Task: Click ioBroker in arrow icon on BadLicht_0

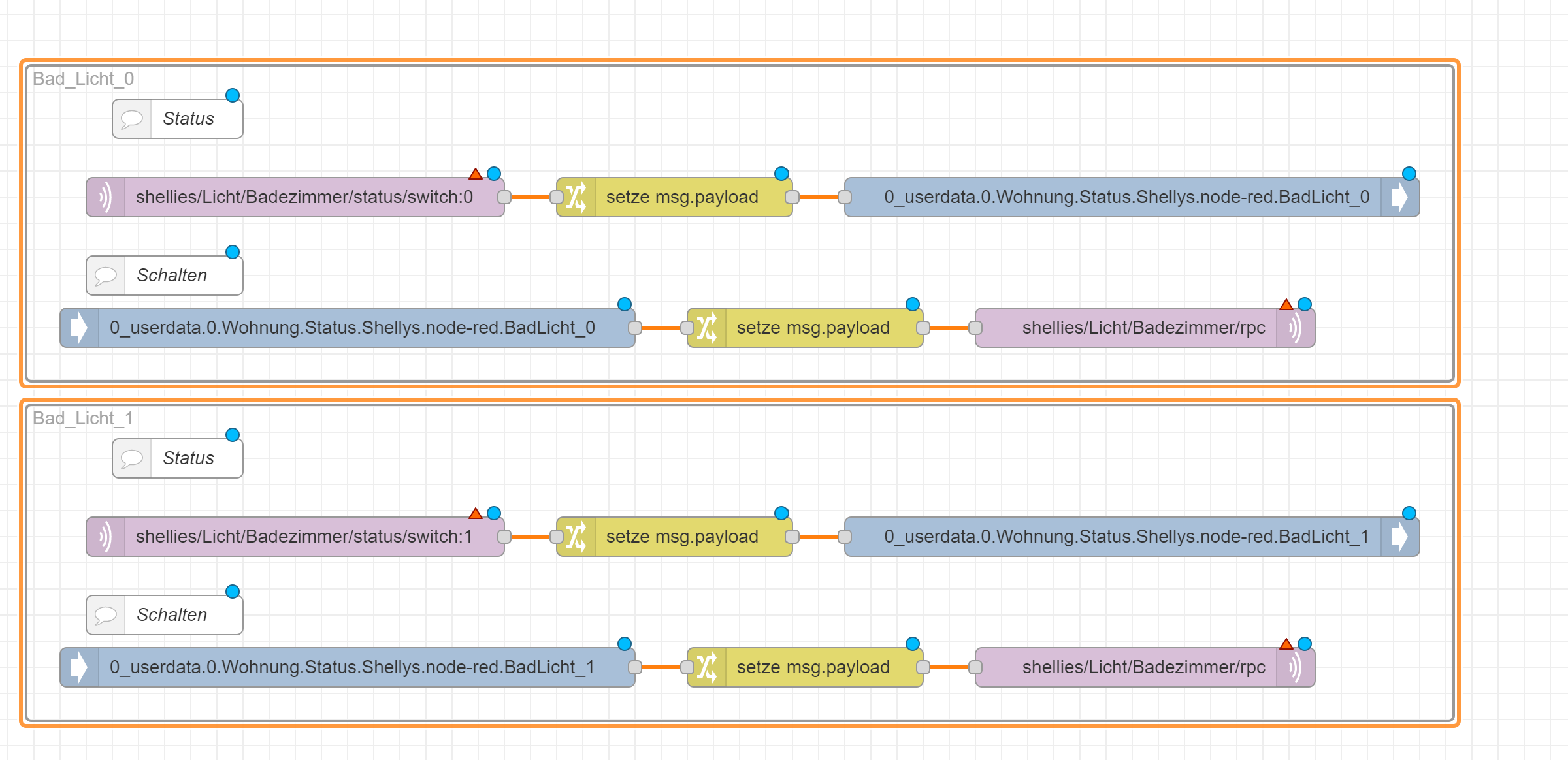Action: (79, 328)
